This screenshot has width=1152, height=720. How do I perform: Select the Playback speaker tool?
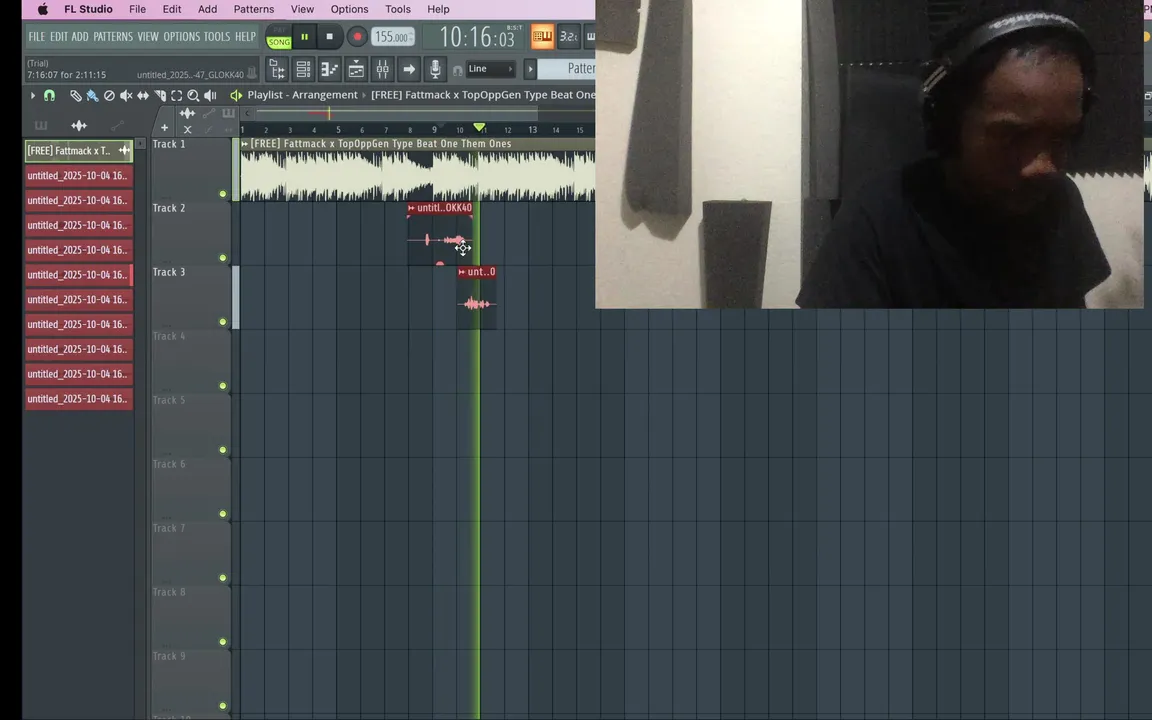210,96
